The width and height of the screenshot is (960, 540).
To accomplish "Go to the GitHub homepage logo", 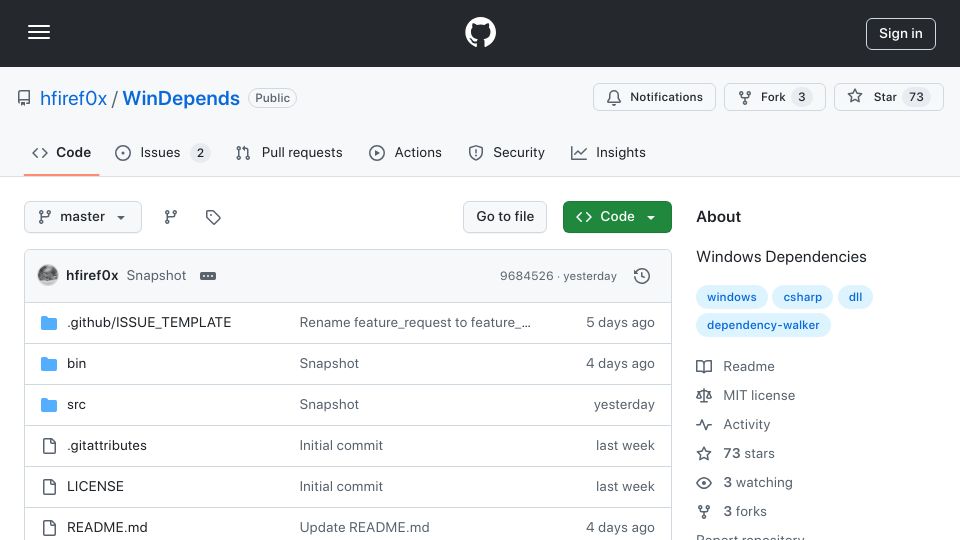I will click(x=480, y=32).
